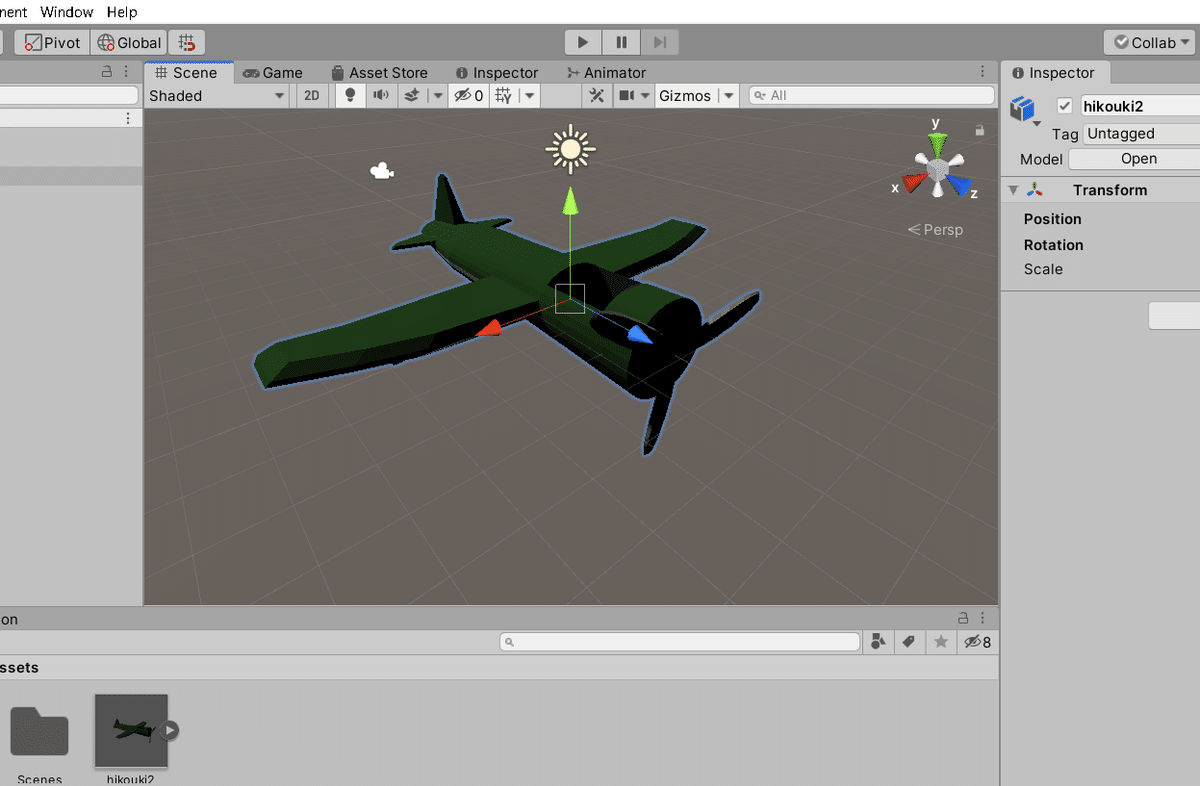Open scene effects dropdown arrow
This screenshot has width=1200, height=786.
[437, 96]
